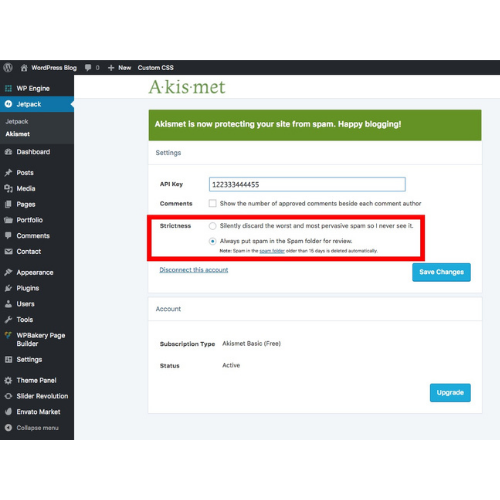Open the Plugins plug icon
The height and width of the screenshot is (500, 500).
8,288
